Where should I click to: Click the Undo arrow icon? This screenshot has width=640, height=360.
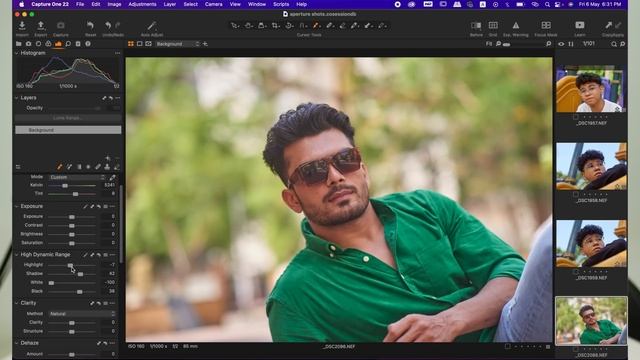click(x=108, y=26)
